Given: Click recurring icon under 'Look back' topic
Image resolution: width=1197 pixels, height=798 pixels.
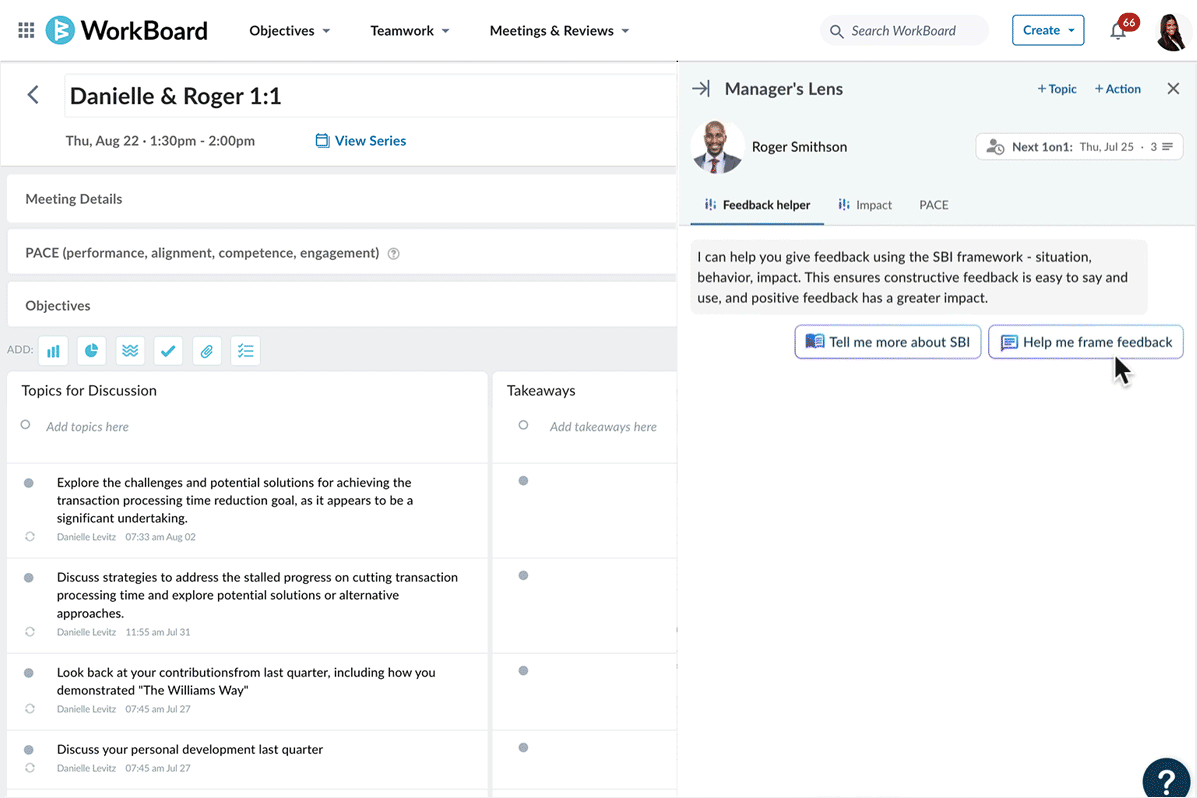Looking at the screenshot, I should click(30, 709).
